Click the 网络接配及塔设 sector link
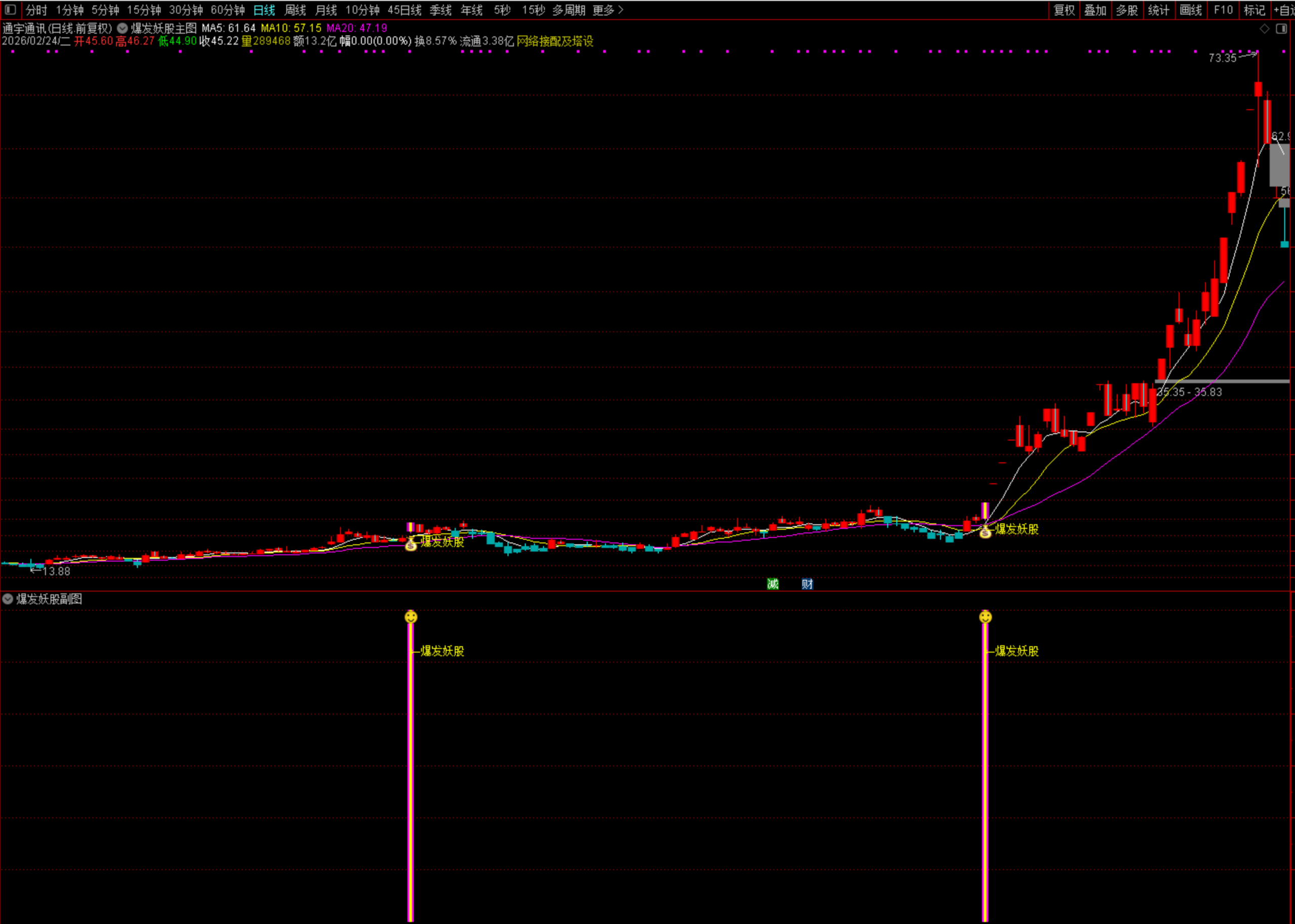The height and width of the screenshot is (924, 1295). pos(555,41)
